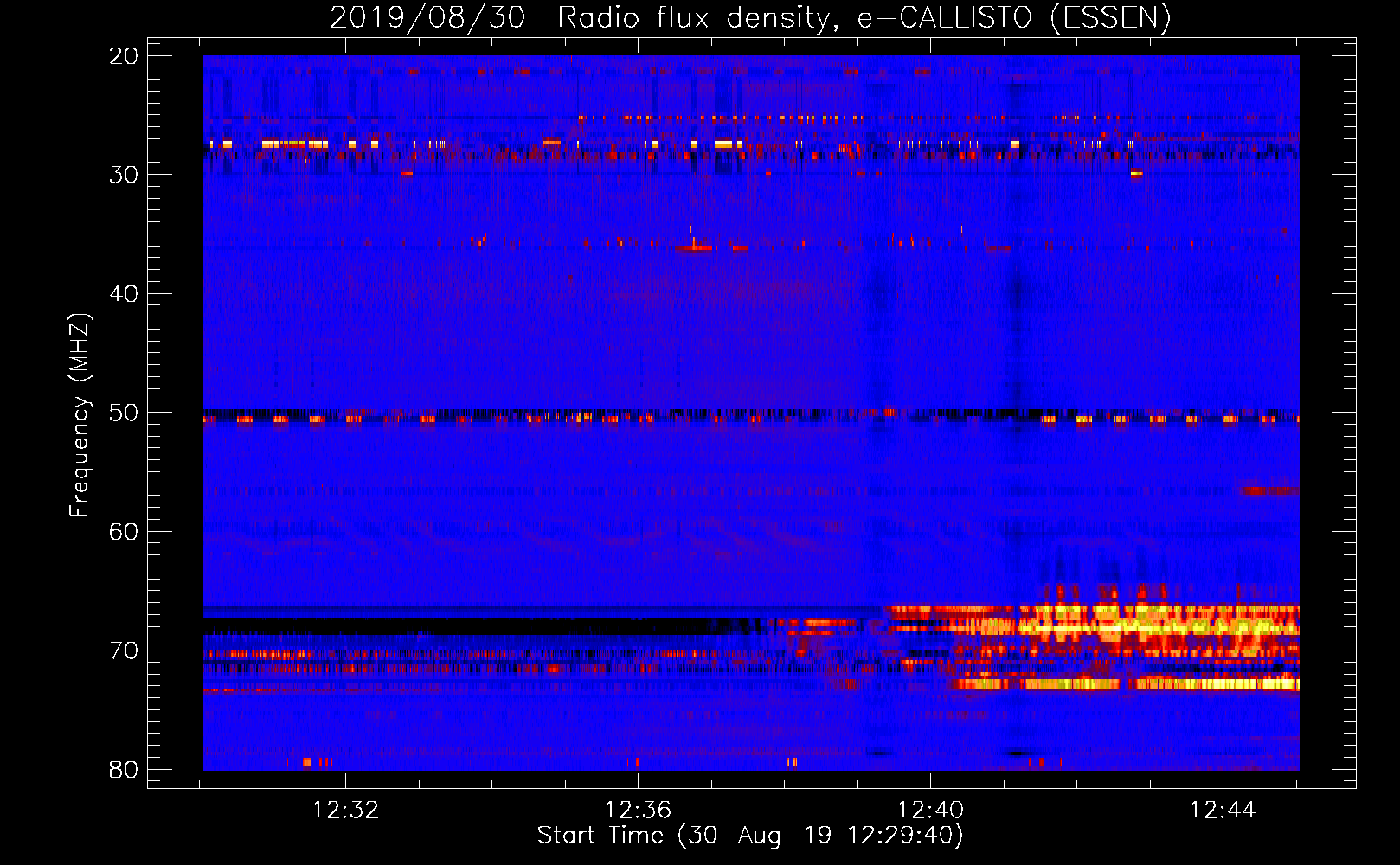Click the 70 MHz frequency tick label
This screenshot has height=865, width=1400.
124,650
